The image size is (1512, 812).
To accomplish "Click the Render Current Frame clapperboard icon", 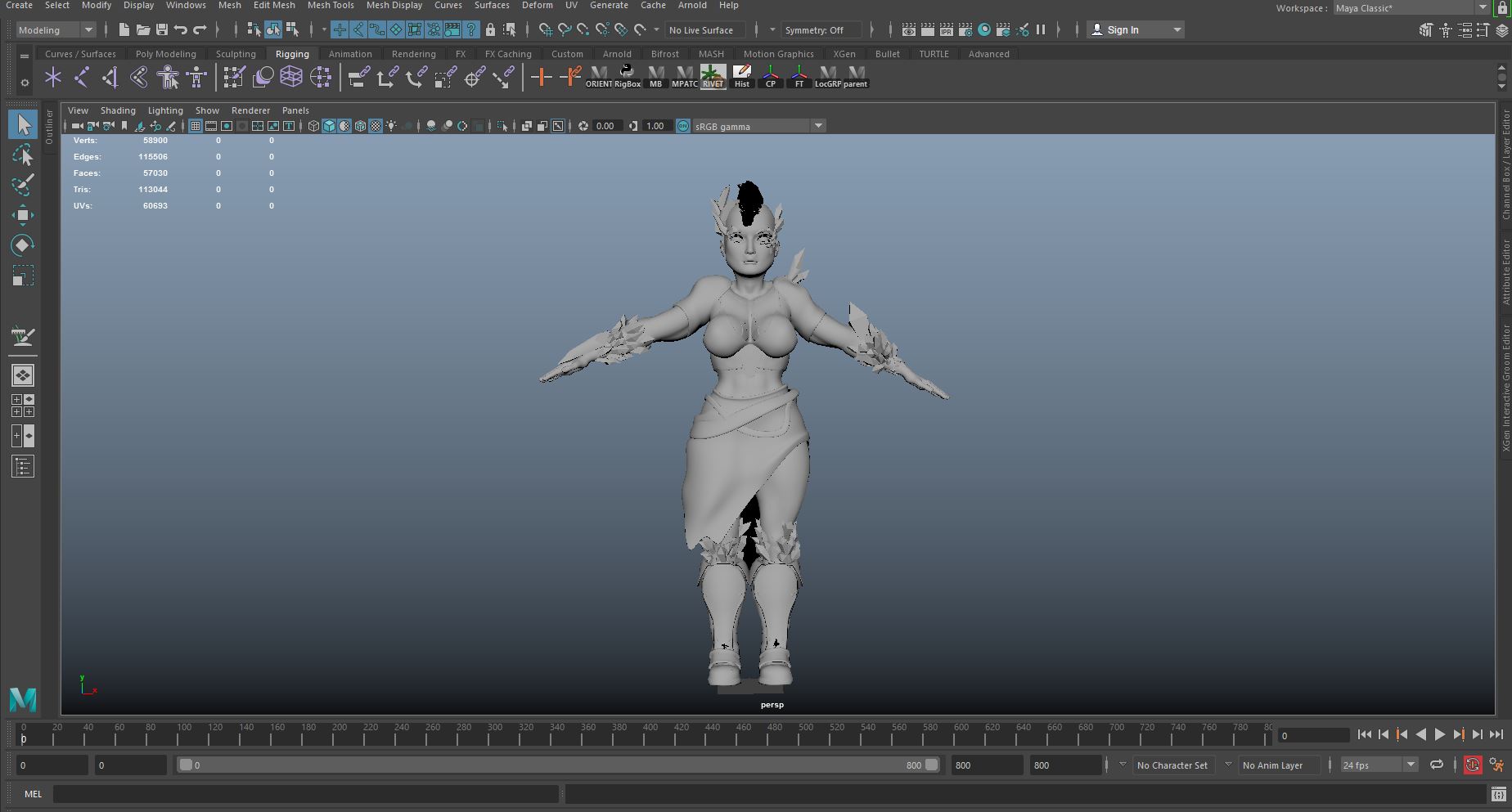I will 927,29.
